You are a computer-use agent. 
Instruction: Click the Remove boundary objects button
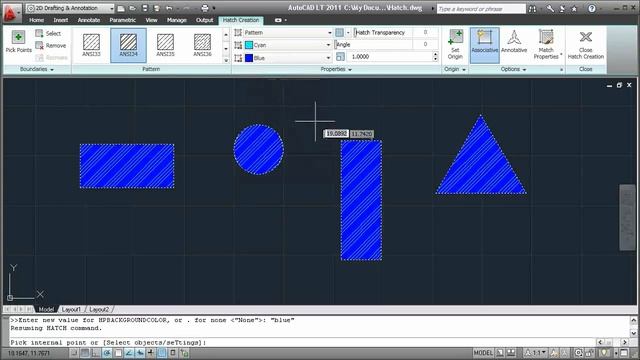51,45
